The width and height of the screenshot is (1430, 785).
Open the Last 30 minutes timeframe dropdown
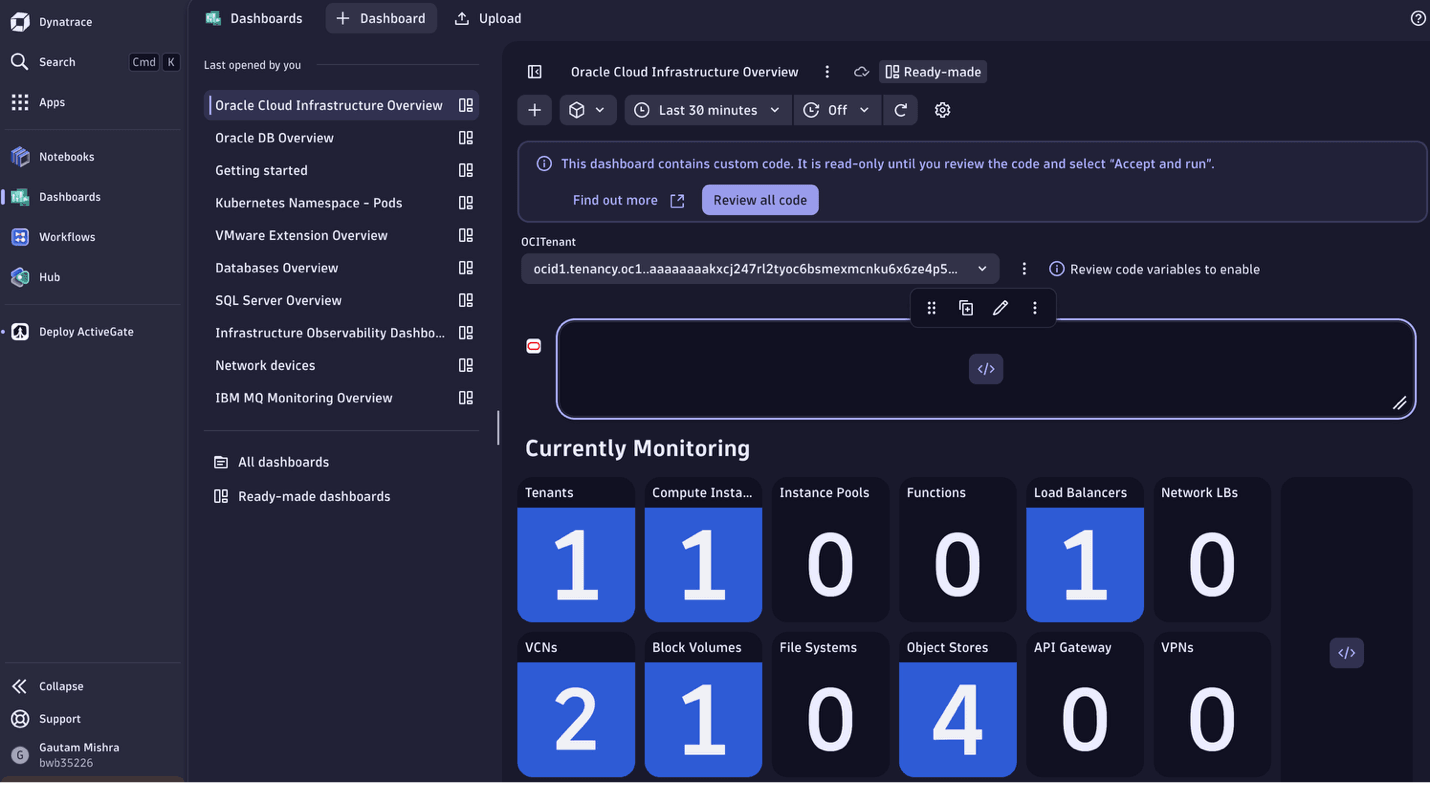coord(708,110)
